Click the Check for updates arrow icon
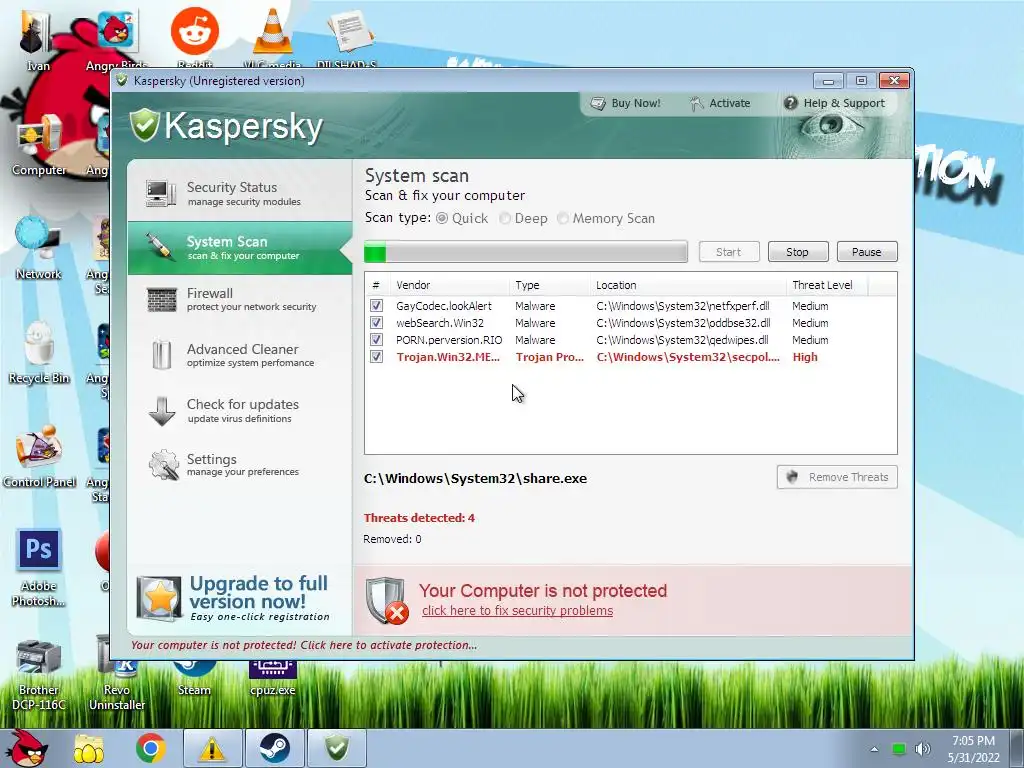The image size is (1024, 768). (161, 411)
